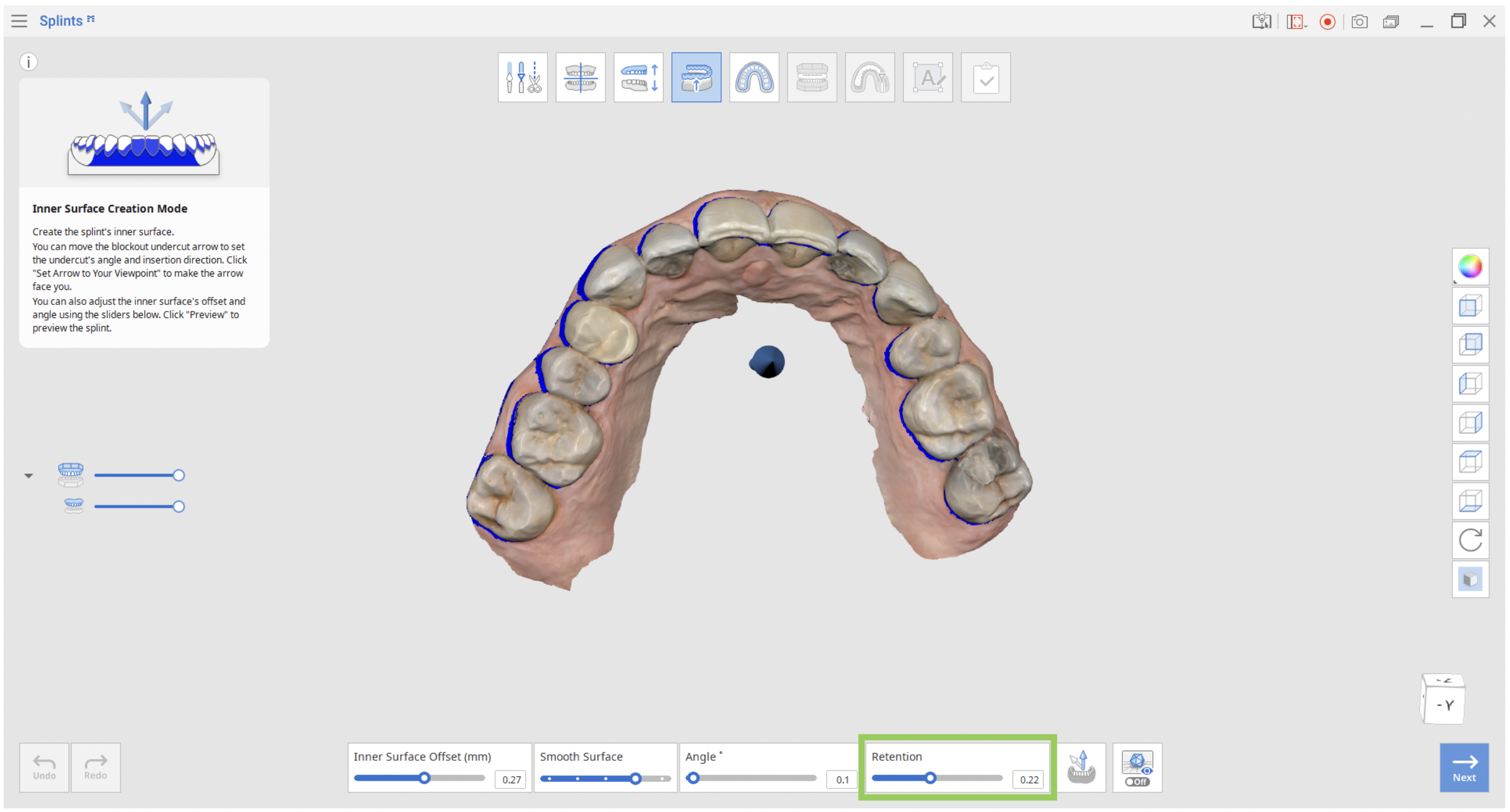Image resolution: width=1510 pixels, height=812 pixels.
Task: Open the greyed splint body step
Action: (812, 78)
